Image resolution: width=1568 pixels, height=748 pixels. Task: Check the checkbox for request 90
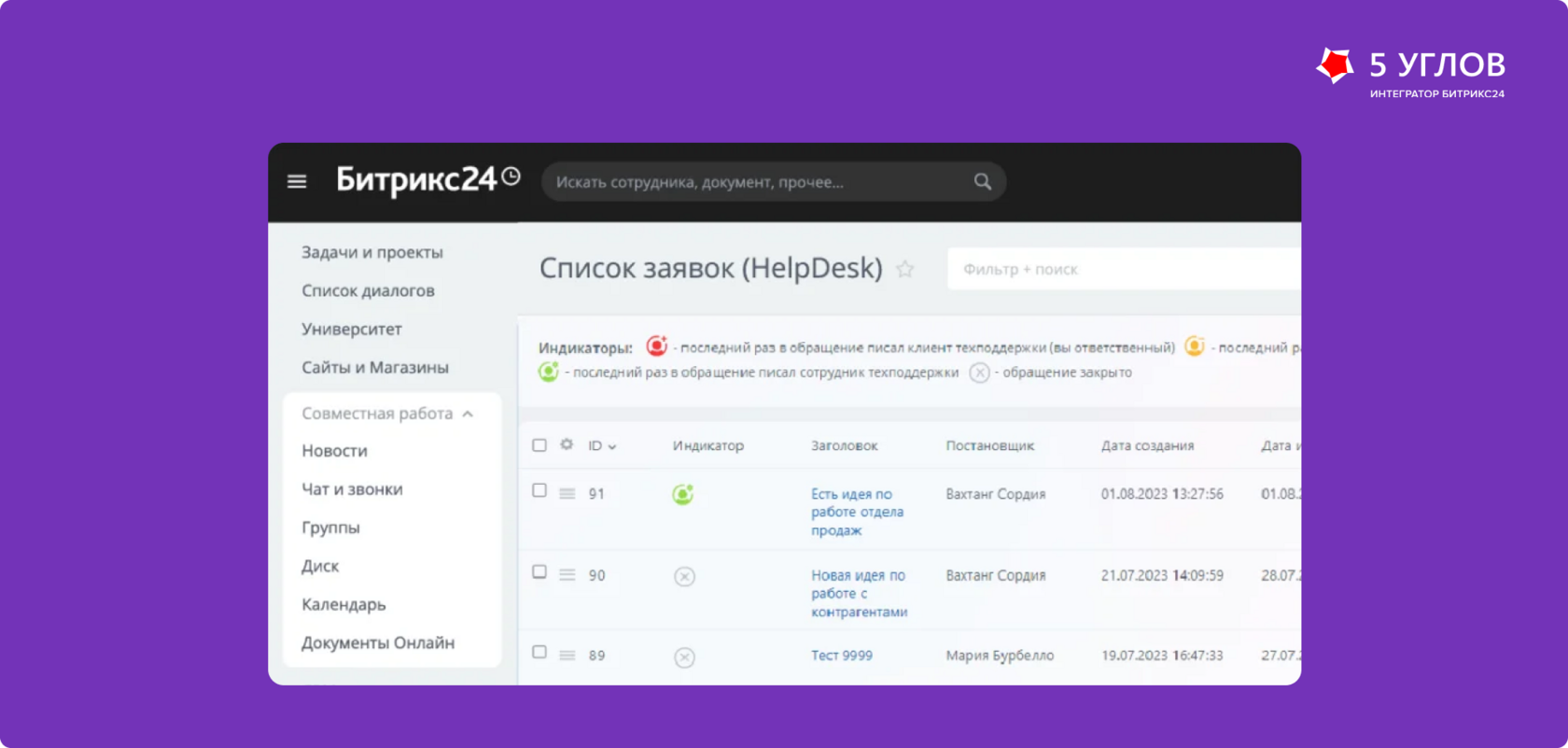pyautogui.click(x=539, y=572)
